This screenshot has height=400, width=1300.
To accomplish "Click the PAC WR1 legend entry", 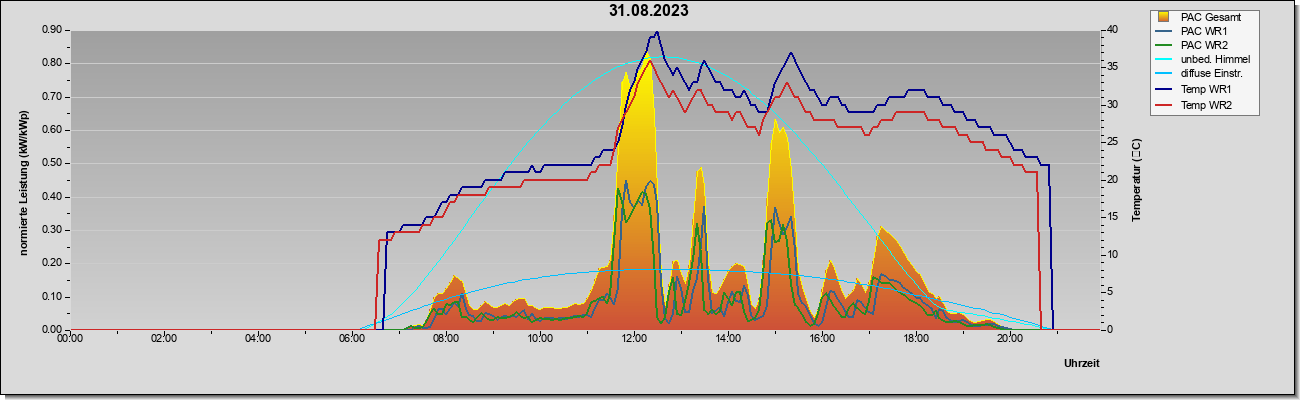I will pyautogui.click(x=1204, y=31).
